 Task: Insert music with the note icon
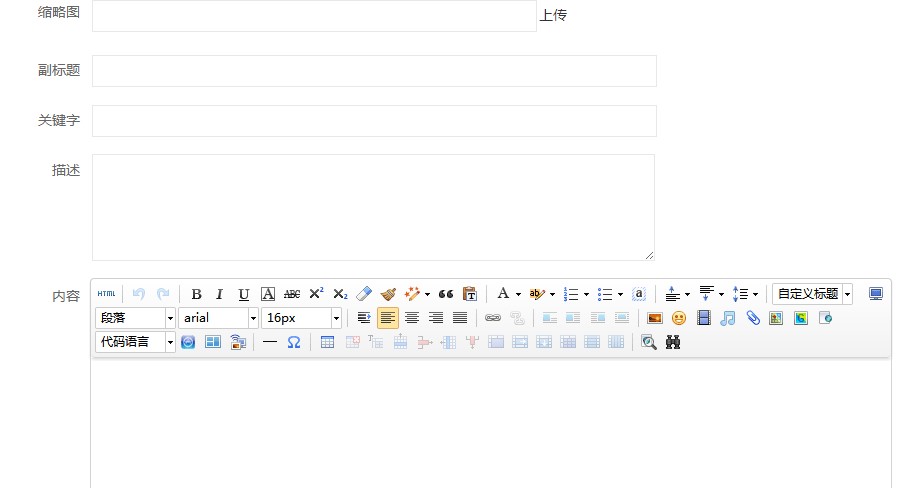(728, 318)
